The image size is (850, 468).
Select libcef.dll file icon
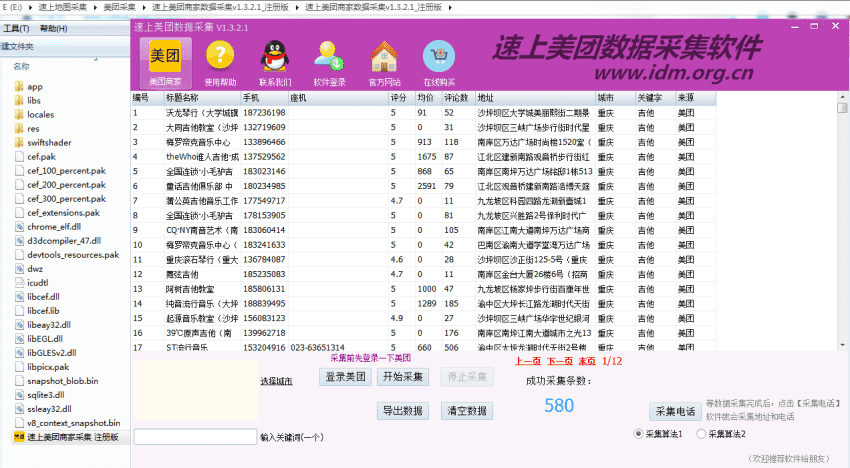point(19,297)
